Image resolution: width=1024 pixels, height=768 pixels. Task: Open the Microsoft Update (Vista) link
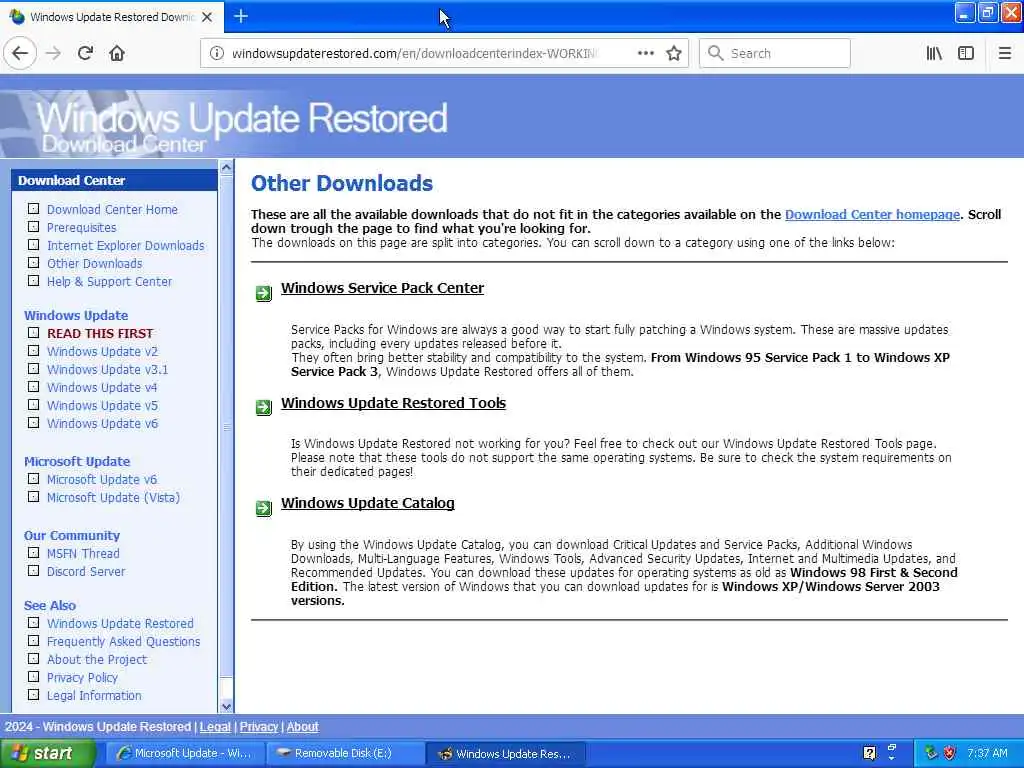tap(113, 497)
